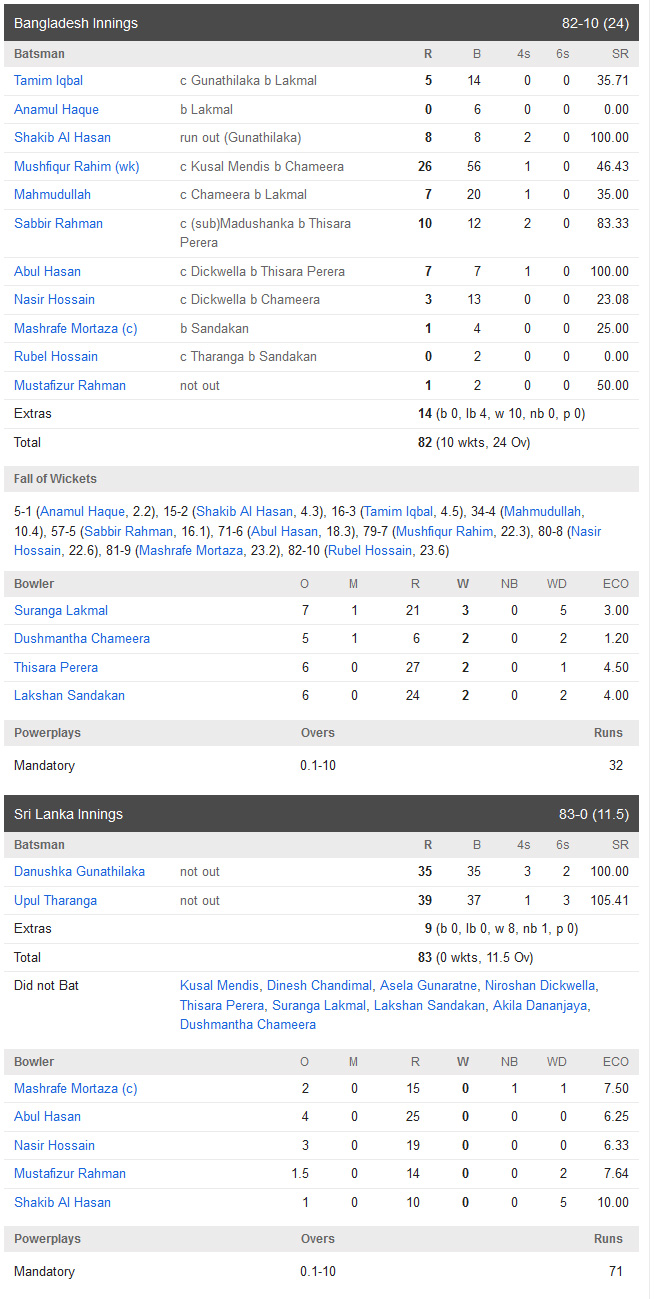Click Niroshan Dickwella in Did not Bat list
This screenshot has height=1299, width=656.
[x=540, y=985]
